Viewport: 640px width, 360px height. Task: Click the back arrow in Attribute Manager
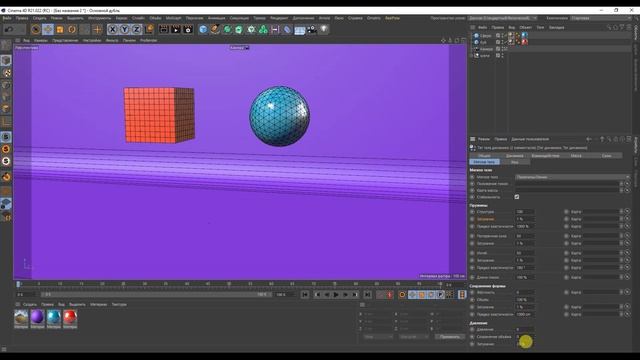[589, 139]
